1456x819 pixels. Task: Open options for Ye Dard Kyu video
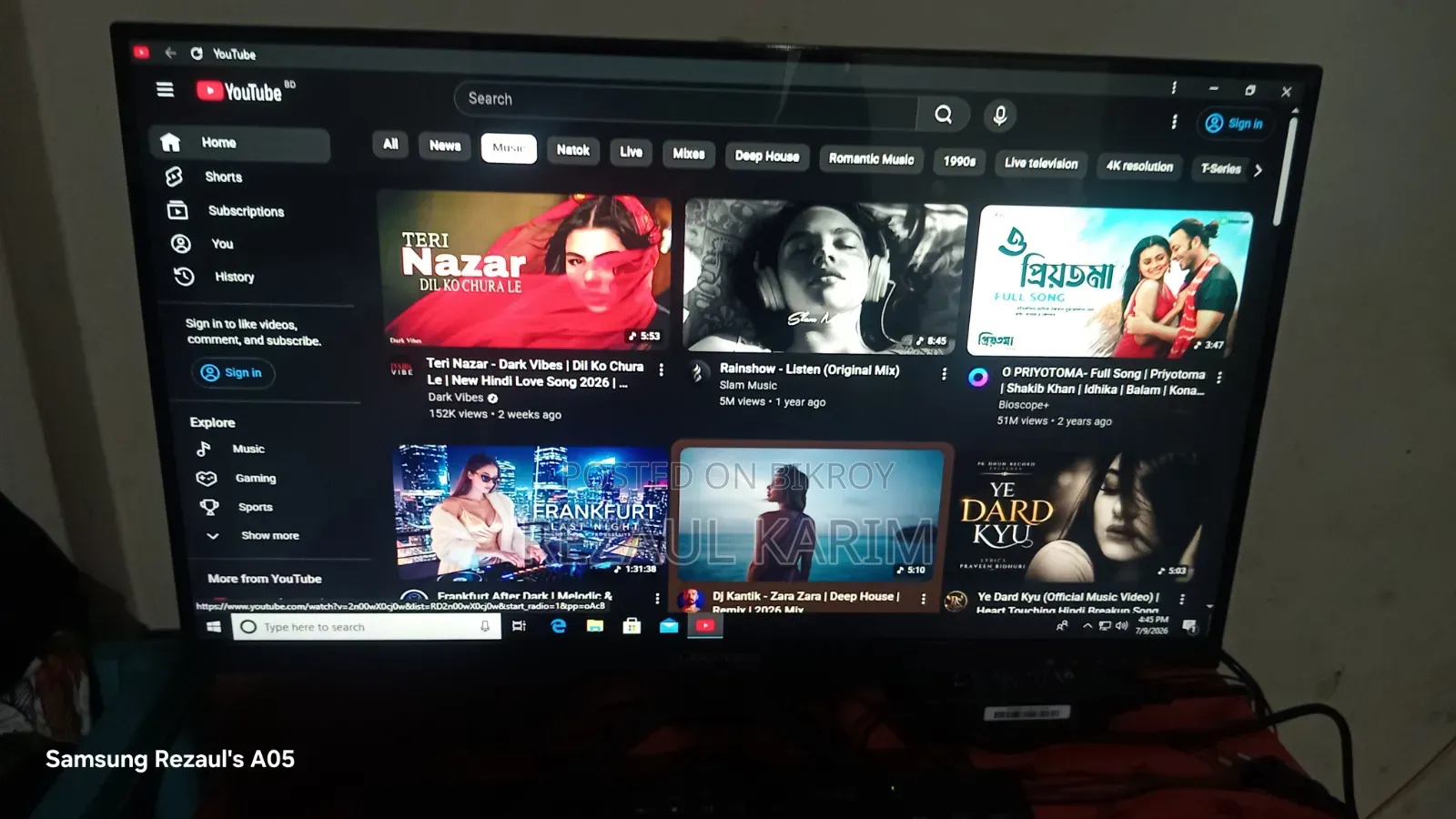click(x=1182, y=599)
